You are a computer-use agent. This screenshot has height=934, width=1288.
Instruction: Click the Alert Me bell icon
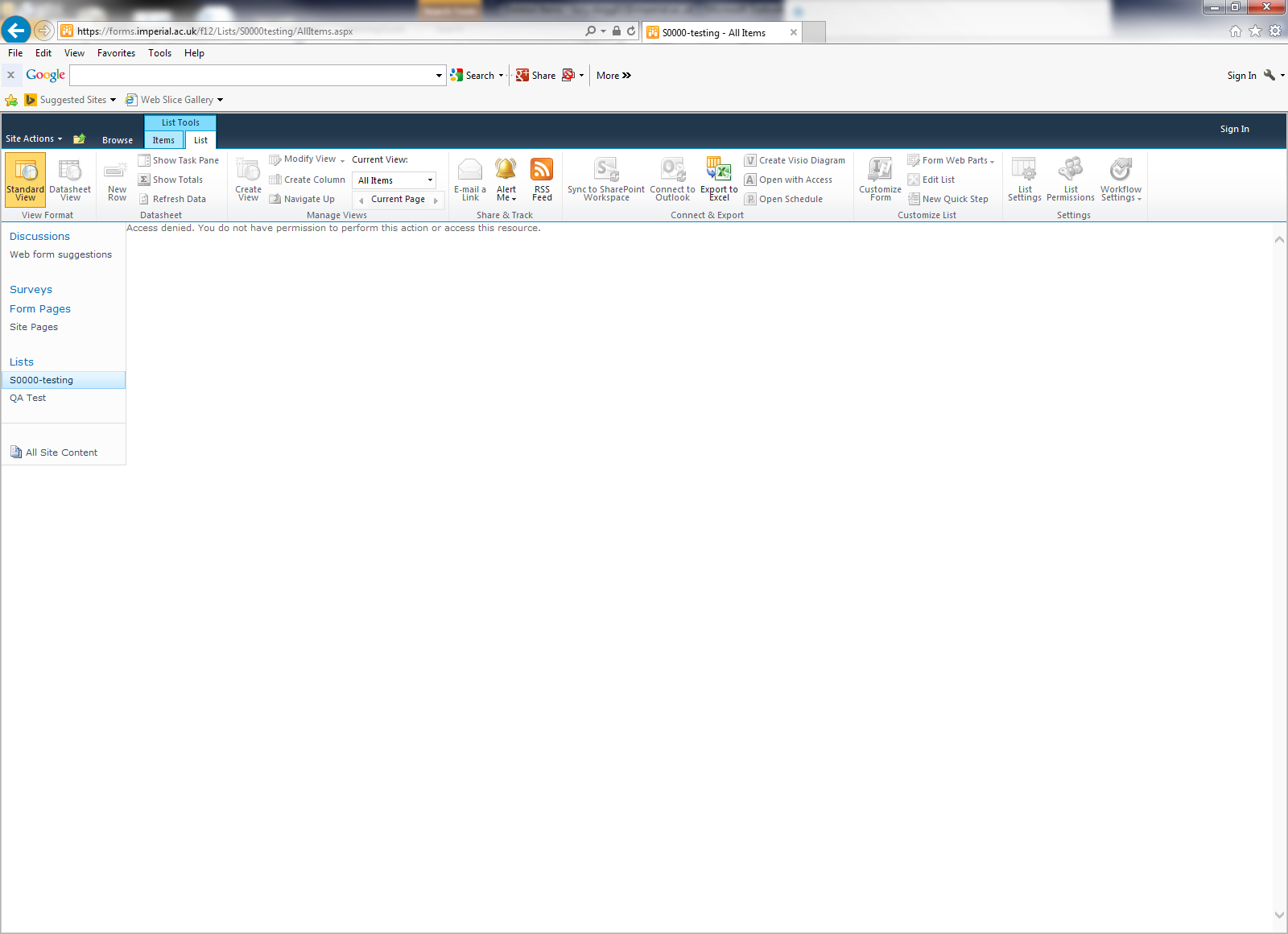pos(506,170)
